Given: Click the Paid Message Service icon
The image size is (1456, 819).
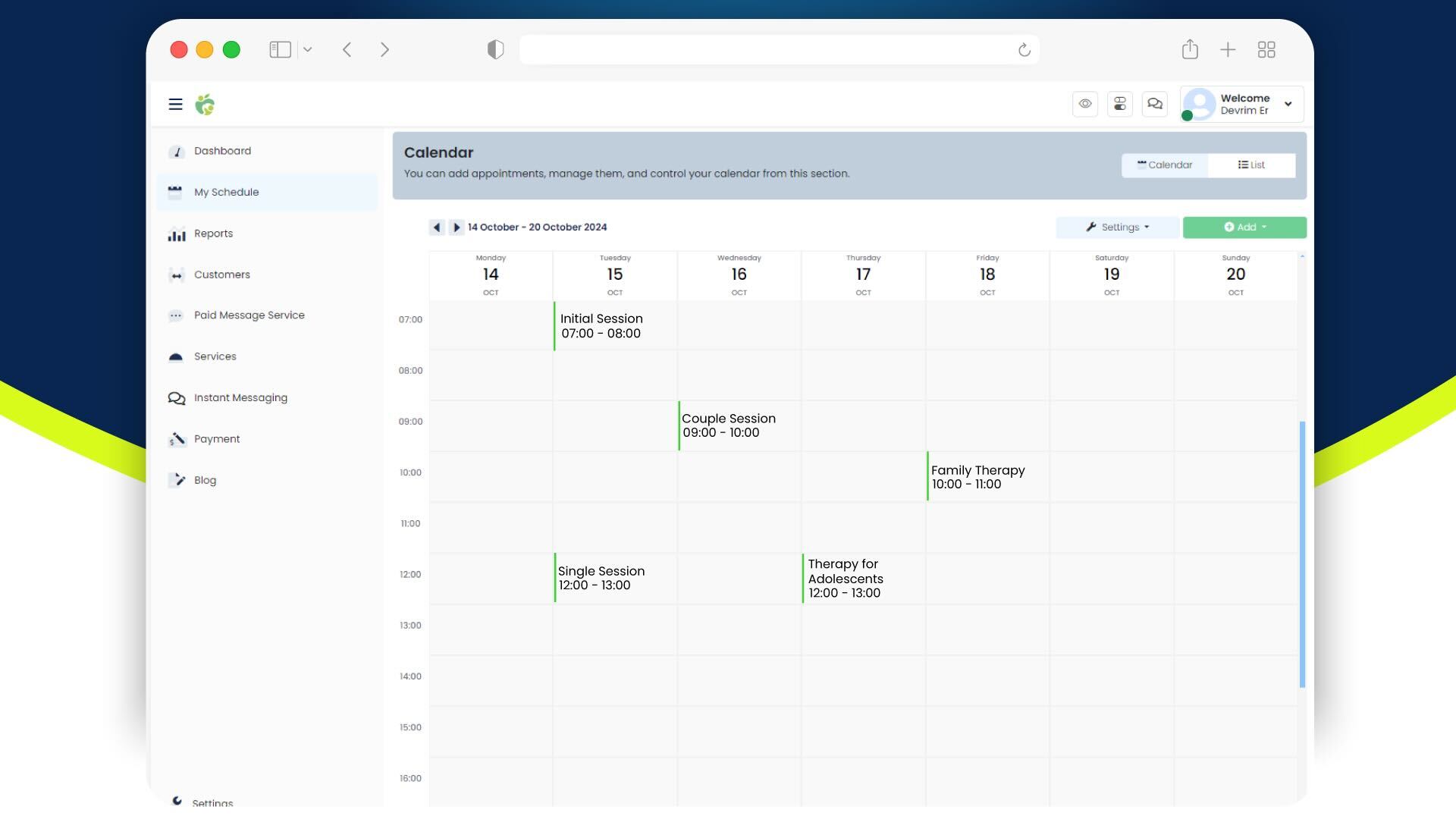Looking at the screenshot, I should pos(176,316).
